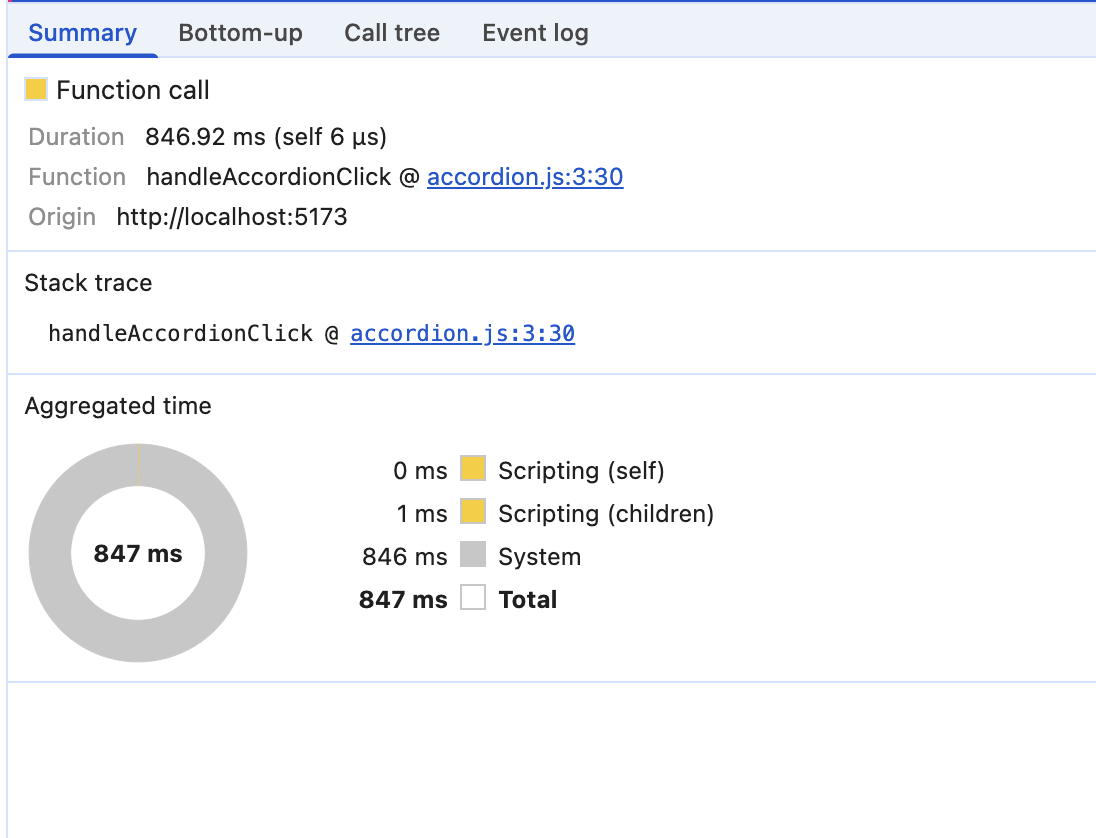The height and width of the screenshot is (838, 1096).
Task: Show the Event log tab
Action: click(535, 33)
